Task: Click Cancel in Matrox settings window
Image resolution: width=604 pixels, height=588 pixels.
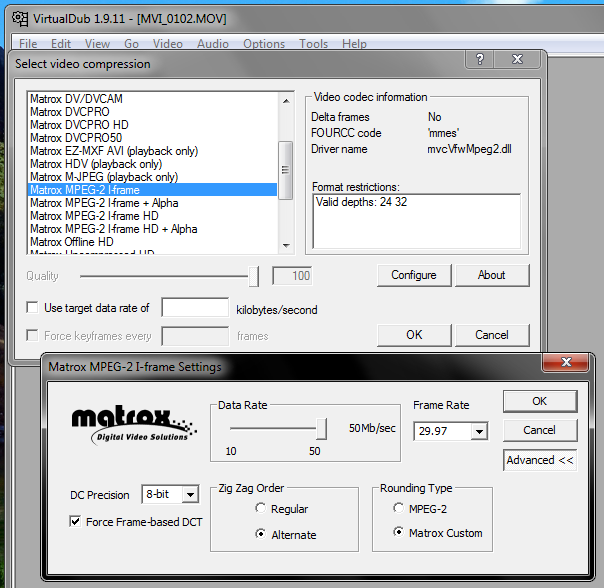Action: tap(540, 430)
